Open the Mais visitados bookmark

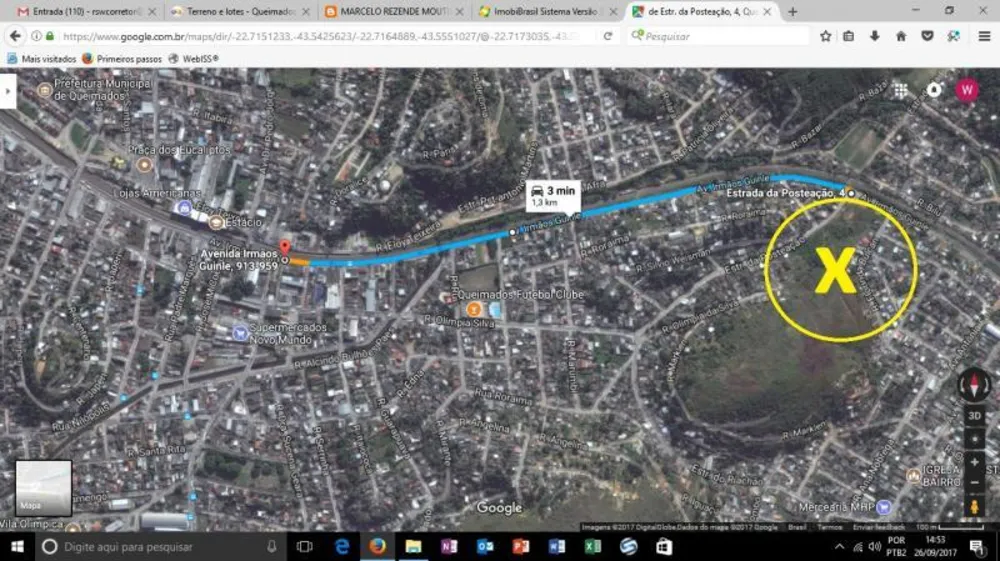pyautogui.click(x=41, y=59)
